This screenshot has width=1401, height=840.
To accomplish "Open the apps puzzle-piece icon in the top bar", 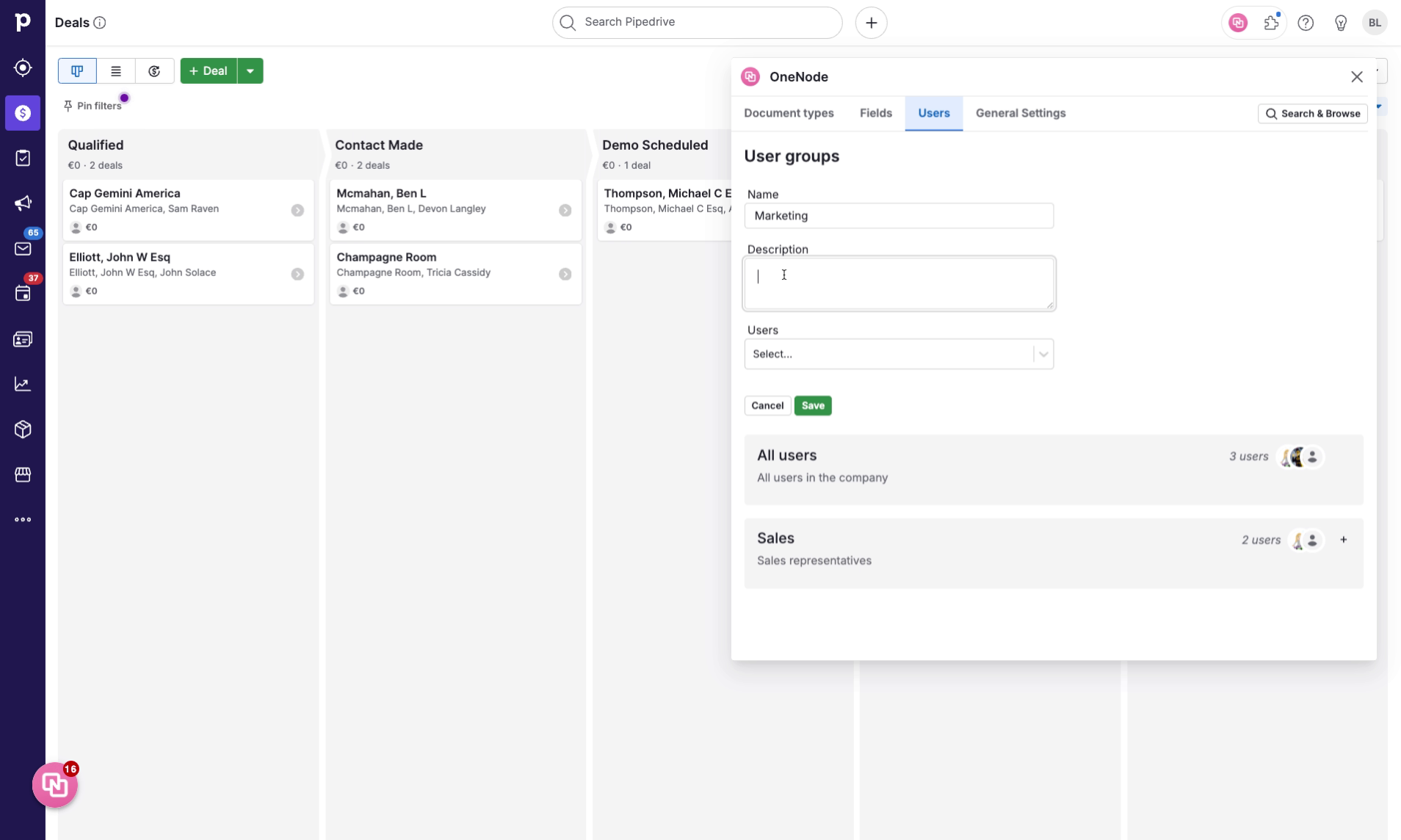I will click(x=1272, y=23).
